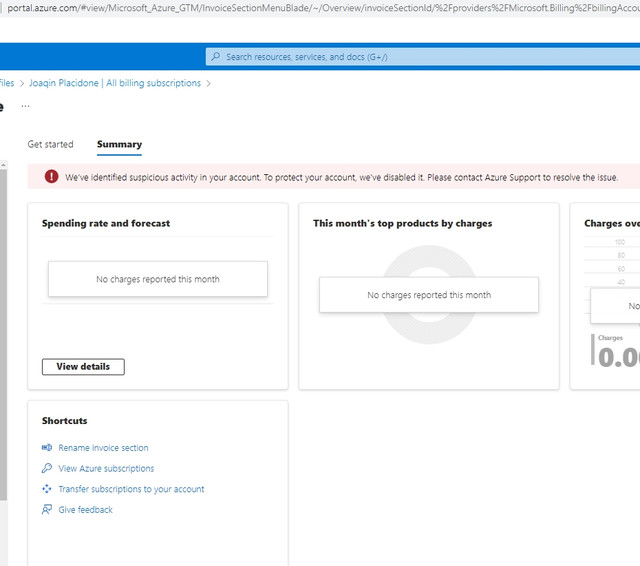Click the Spending rate and forecast heading
The width and height of the screenshot is (640, 566).
click(x=106, y=223)
